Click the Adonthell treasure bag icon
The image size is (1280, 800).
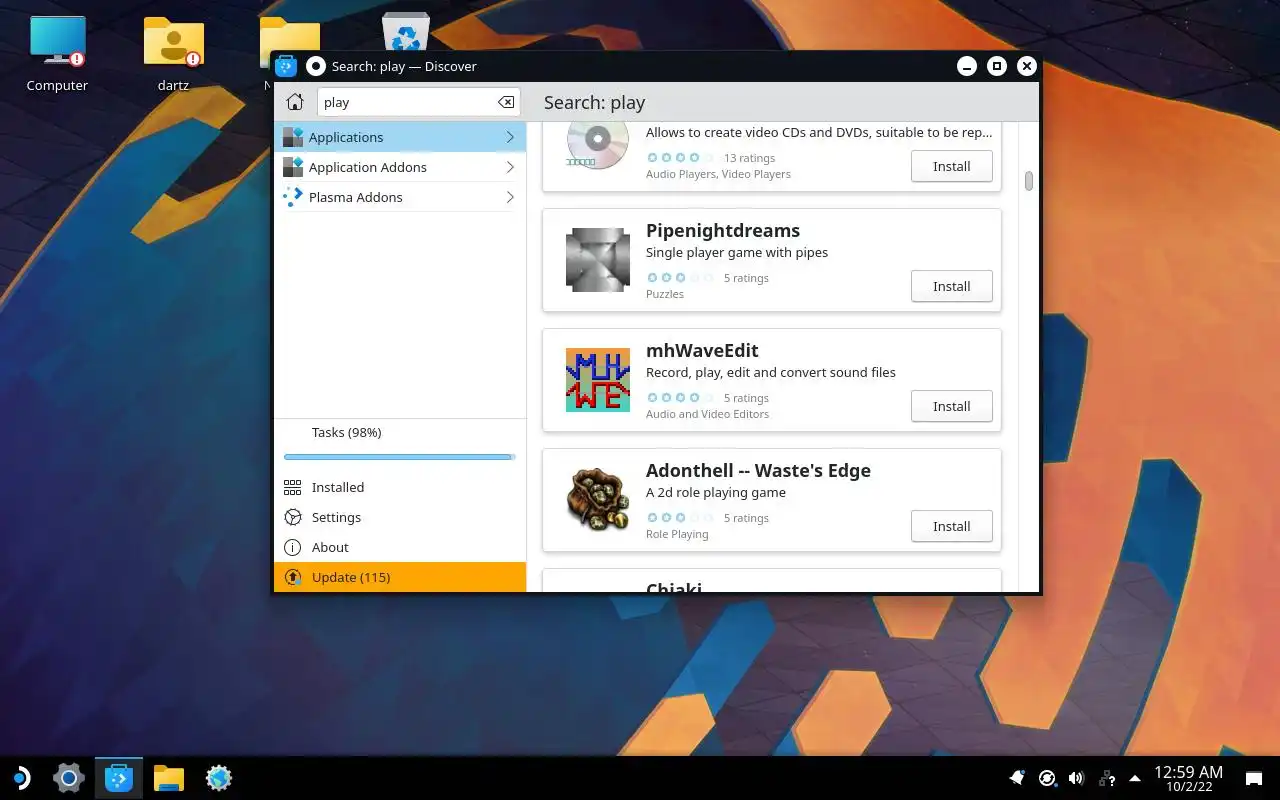click(x=598, y=500)
